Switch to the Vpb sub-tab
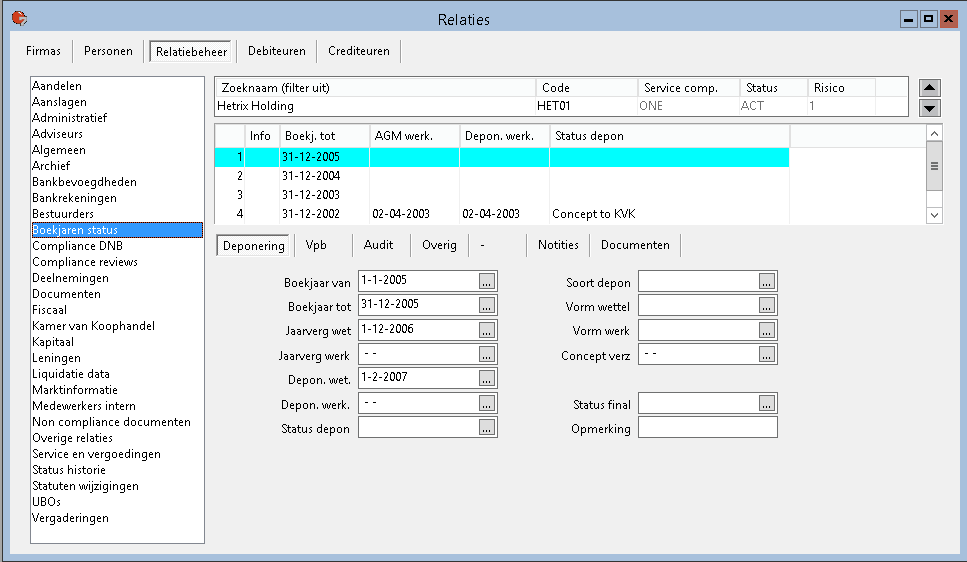Viewport: 967px width, 562px height. click(316, 245)
